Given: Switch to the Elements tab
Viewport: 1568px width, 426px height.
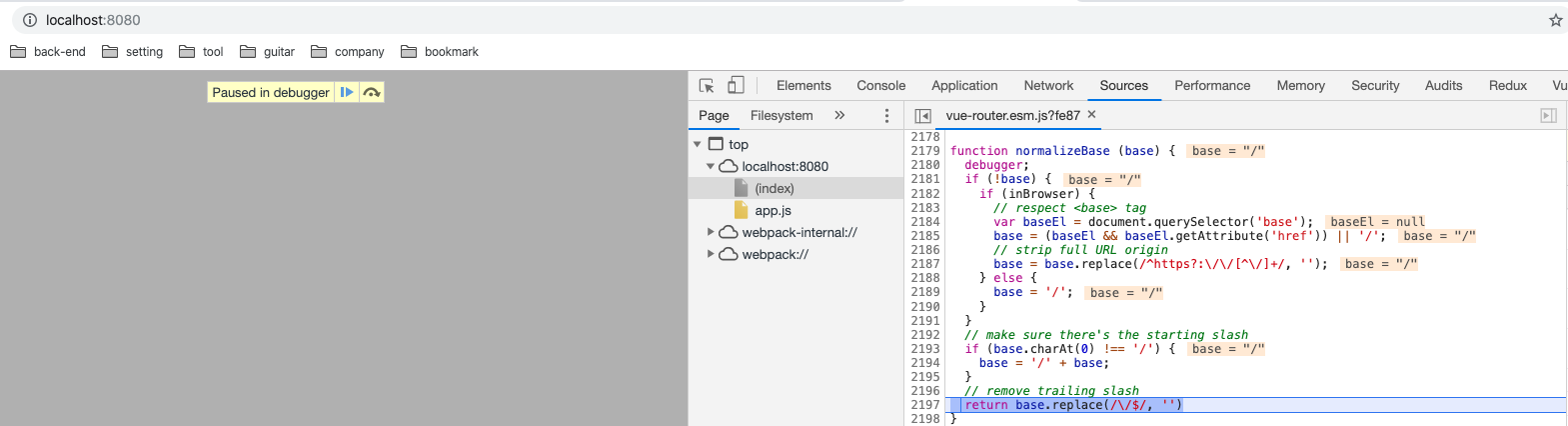Looking at the screenshot, I should (803, 86).
